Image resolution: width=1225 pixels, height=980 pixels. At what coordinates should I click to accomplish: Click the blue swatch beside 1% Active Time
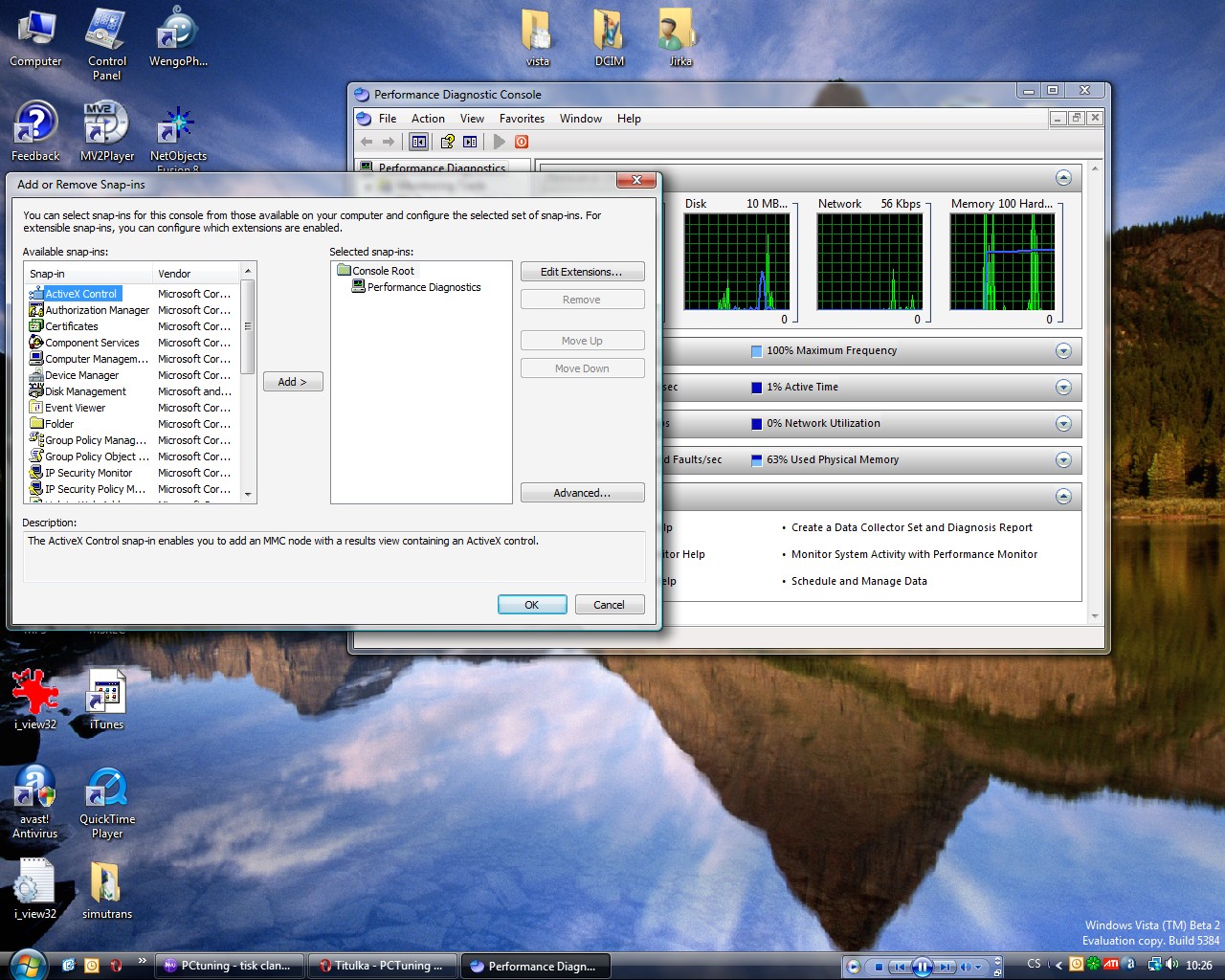(757, 388)
